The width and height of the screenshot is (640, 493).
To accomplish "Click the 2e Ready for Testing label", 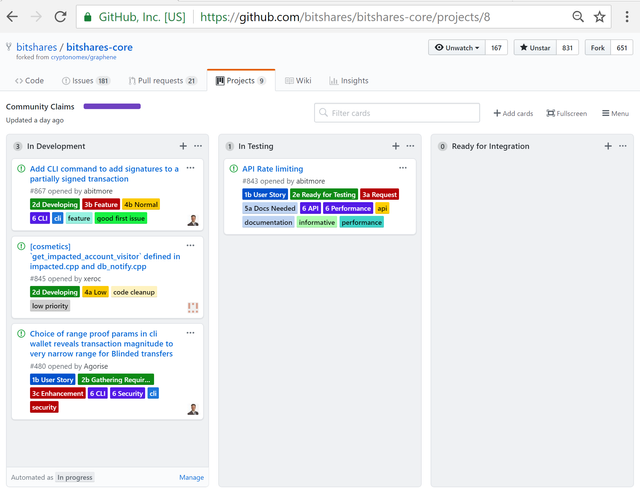I will pos(324,195).
